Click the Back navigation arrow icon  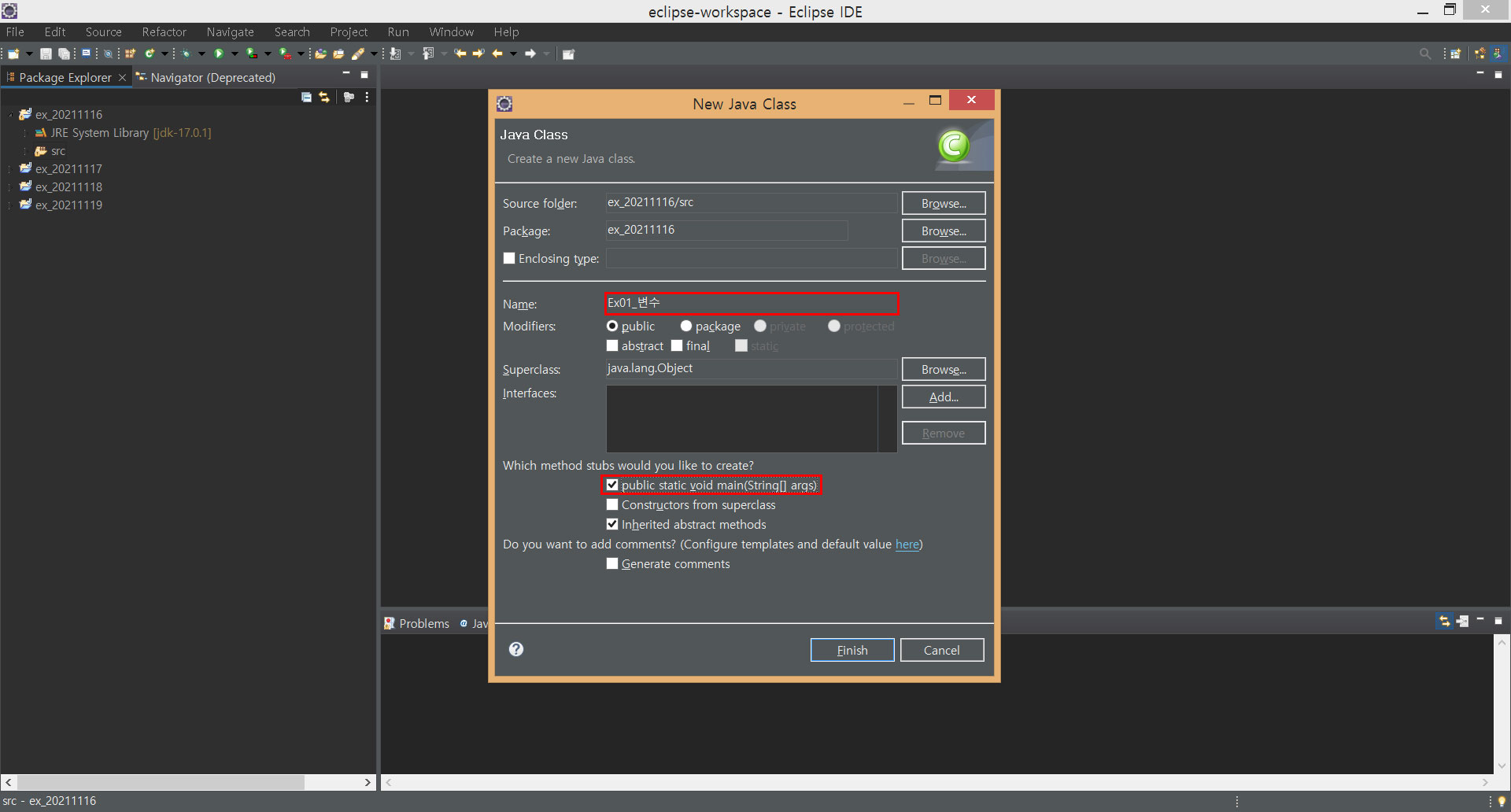497,54
